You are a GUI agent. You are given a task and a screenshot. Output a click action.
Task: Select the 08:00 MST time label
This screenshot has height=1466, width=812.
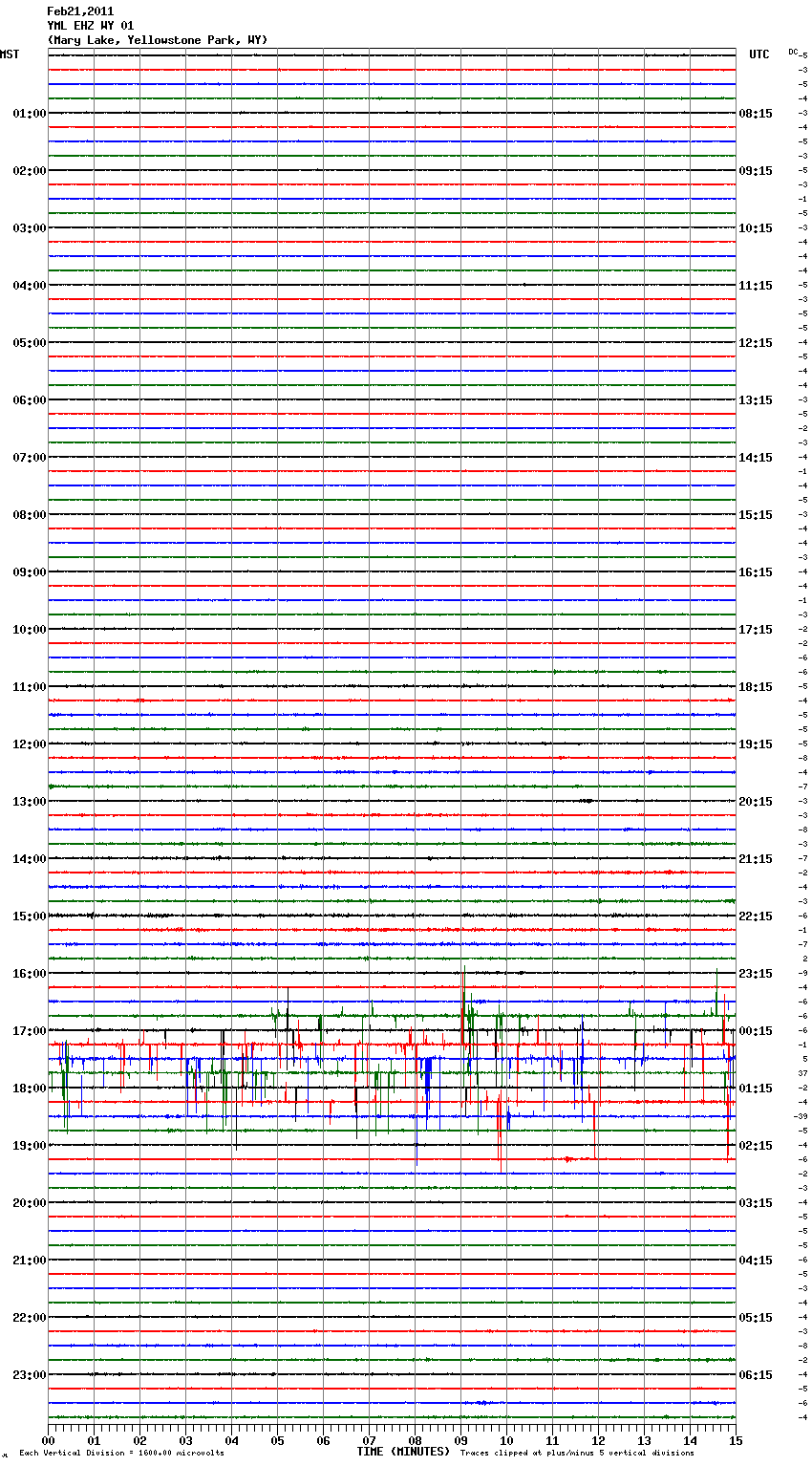[x=30, y=515]
